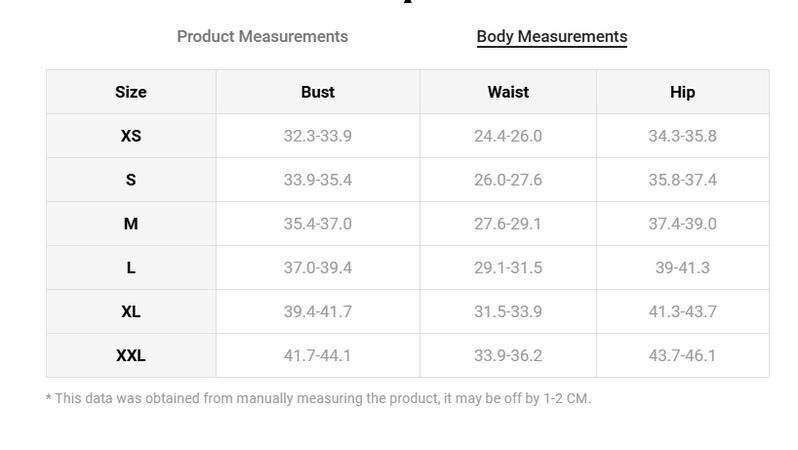Select the XL size row label
Viewport: 798px width, 450px height.
[x=131, y=312]
